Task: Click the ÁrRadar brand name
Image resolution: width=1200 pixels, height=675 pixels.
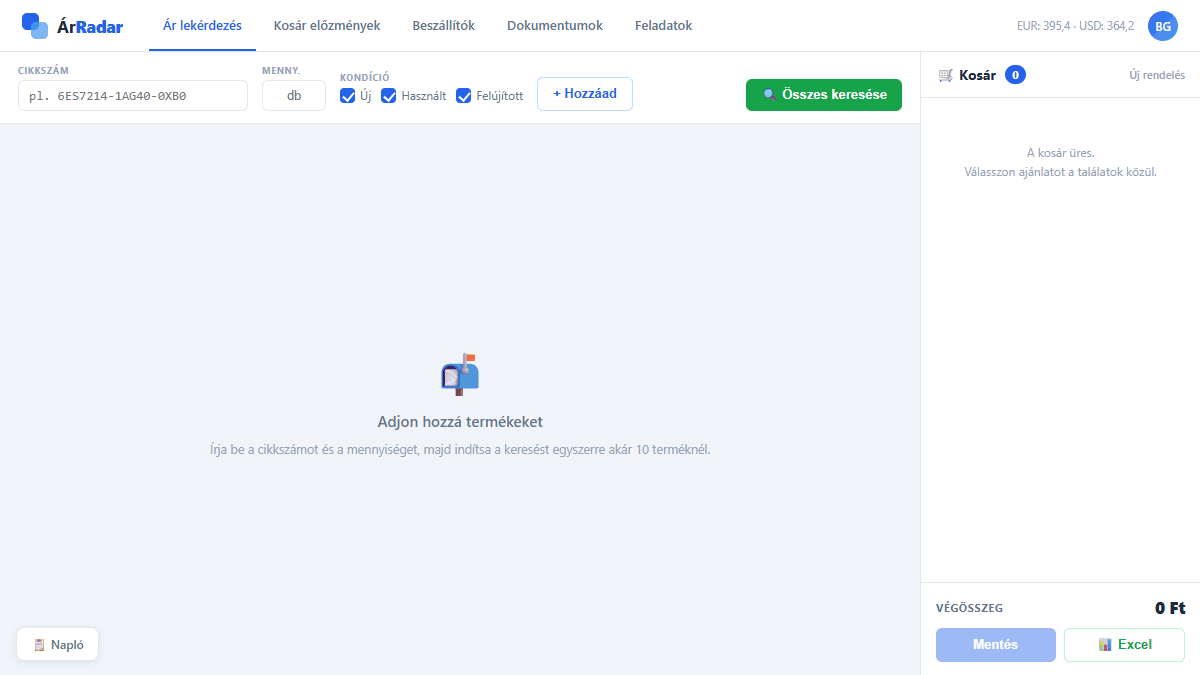Action: tap(90, 27)
